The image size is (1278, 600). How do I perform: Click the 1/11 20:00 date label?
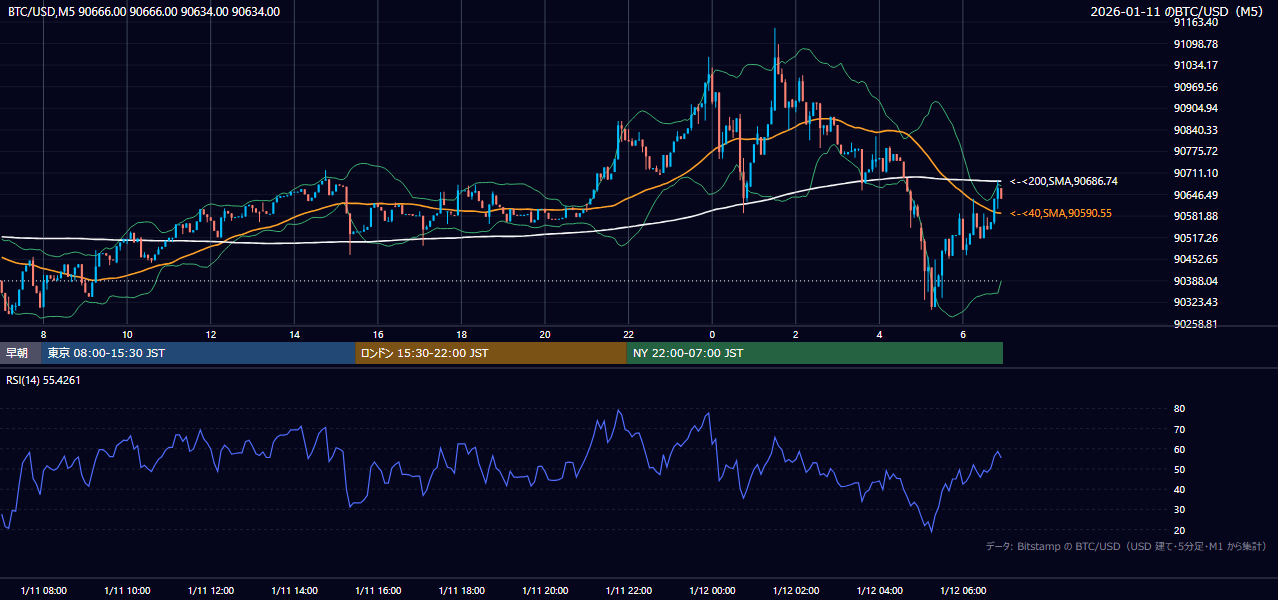pos(545,591)
